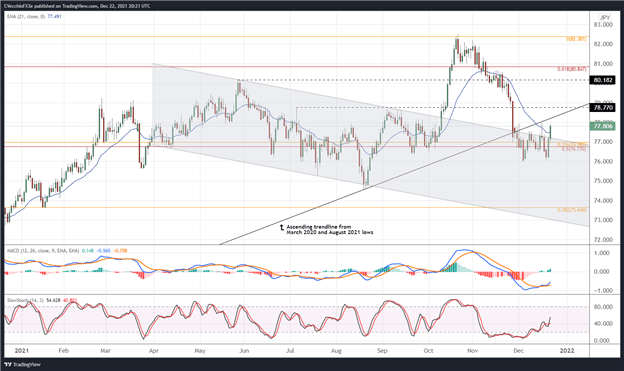The width and height of the screenshot is (624, 371).
Task: Click the 0(82.387) Fibonacci level label
Action: point(576,39)
